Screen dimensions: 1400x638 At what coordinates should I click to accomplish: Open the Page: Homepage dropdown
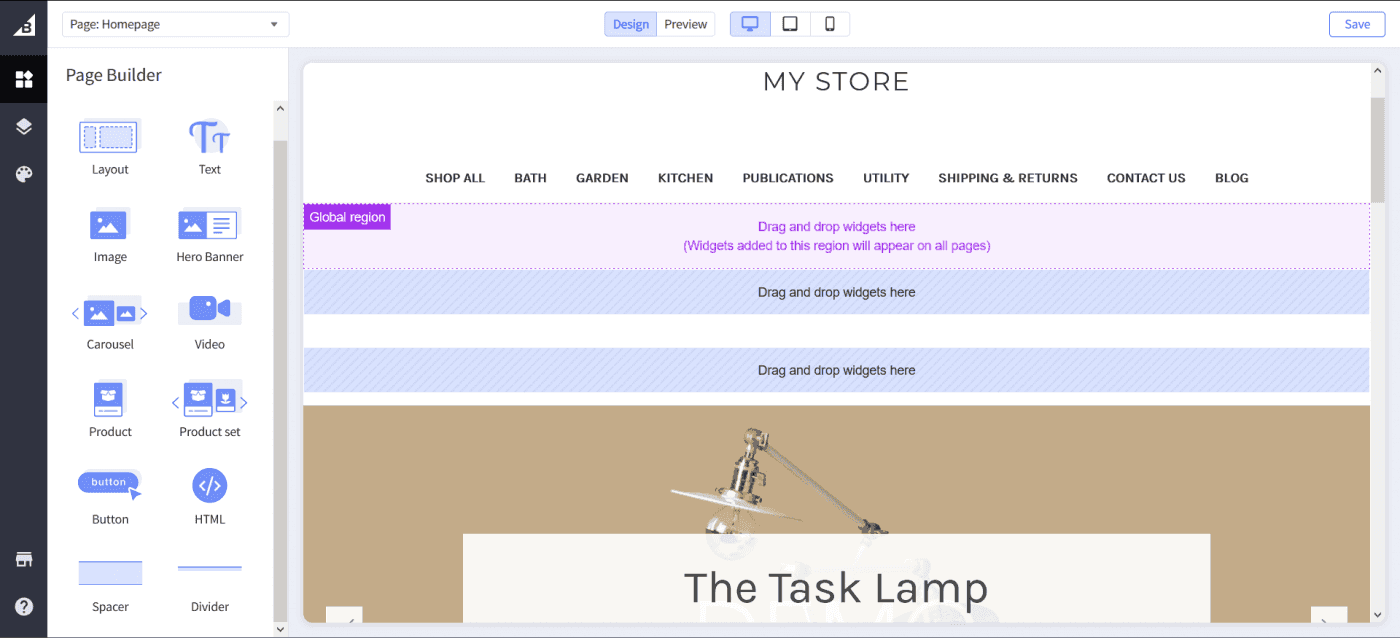pyautogui.click(x=175, y=24)
